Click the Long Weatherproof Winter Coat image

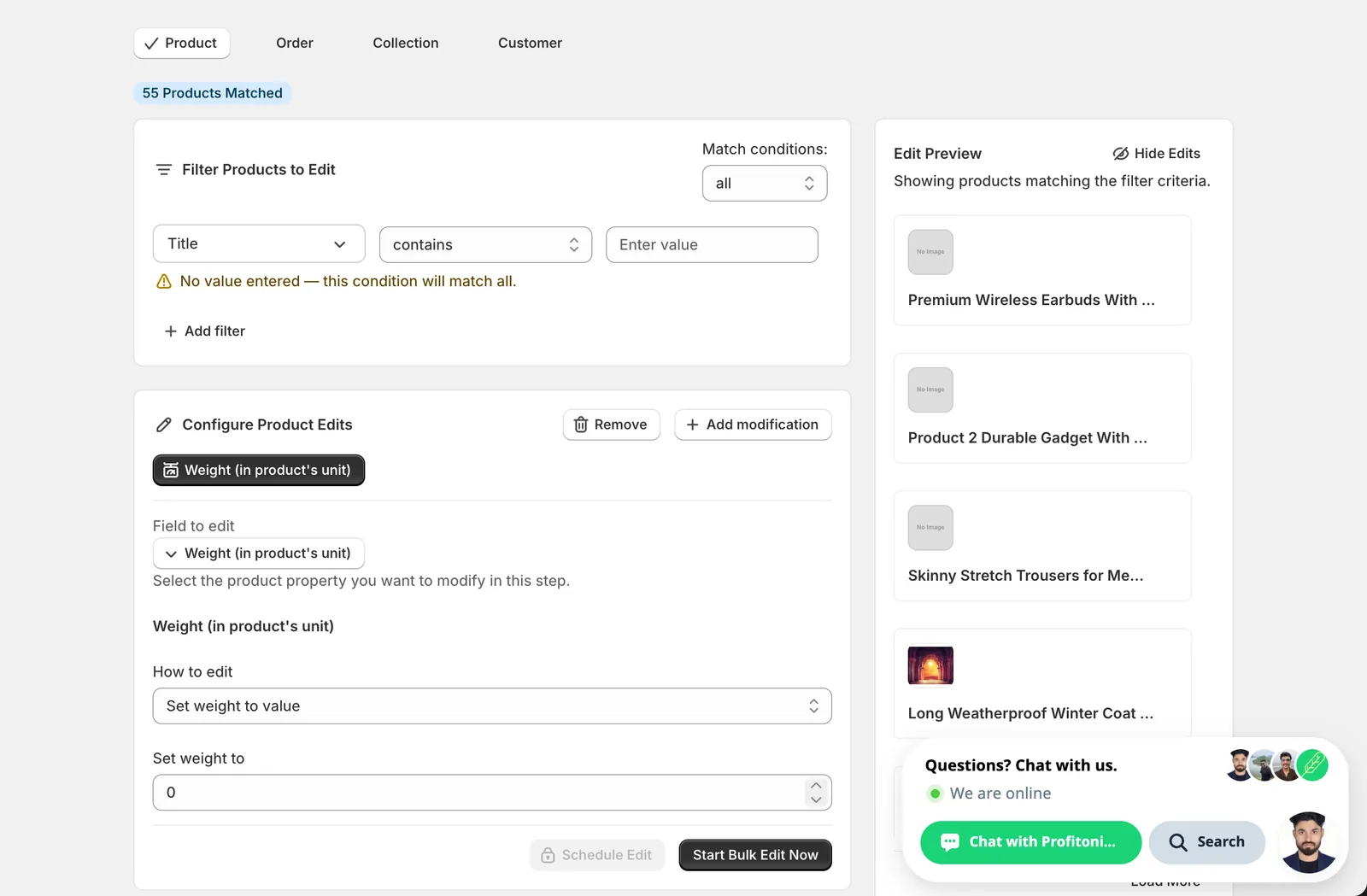pyautogui.click(x=930, y=665)
